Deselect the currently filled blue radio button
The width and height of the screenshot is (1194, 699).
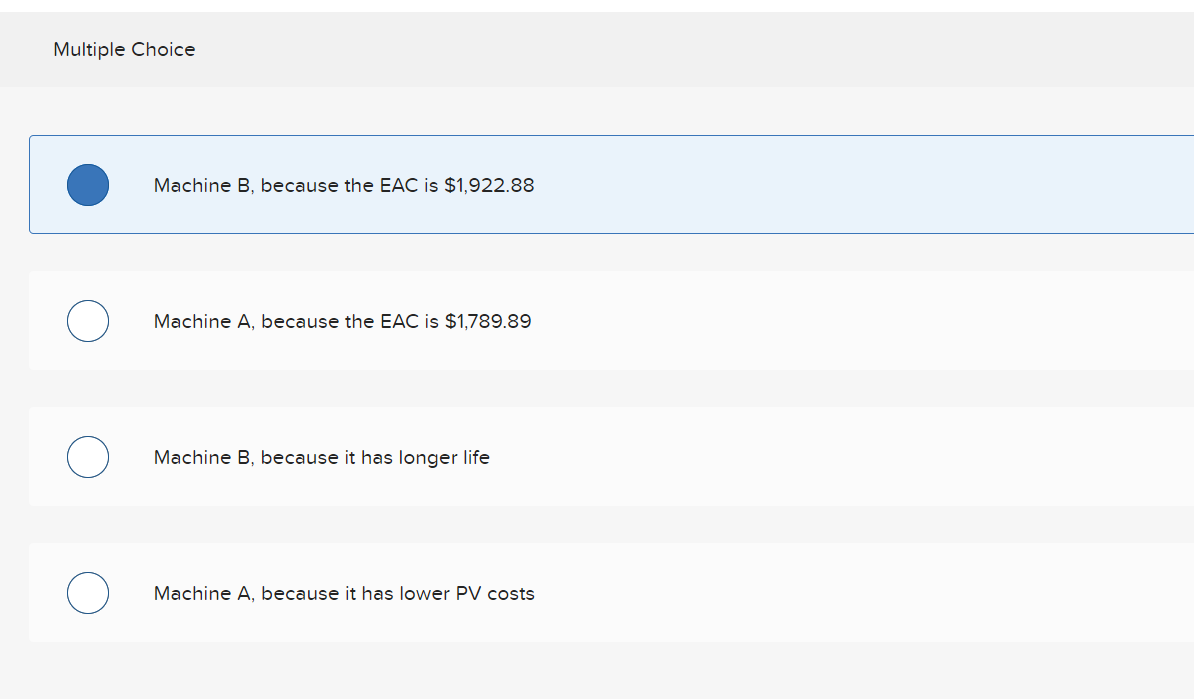pyautogui.click(x=88, y=184)
